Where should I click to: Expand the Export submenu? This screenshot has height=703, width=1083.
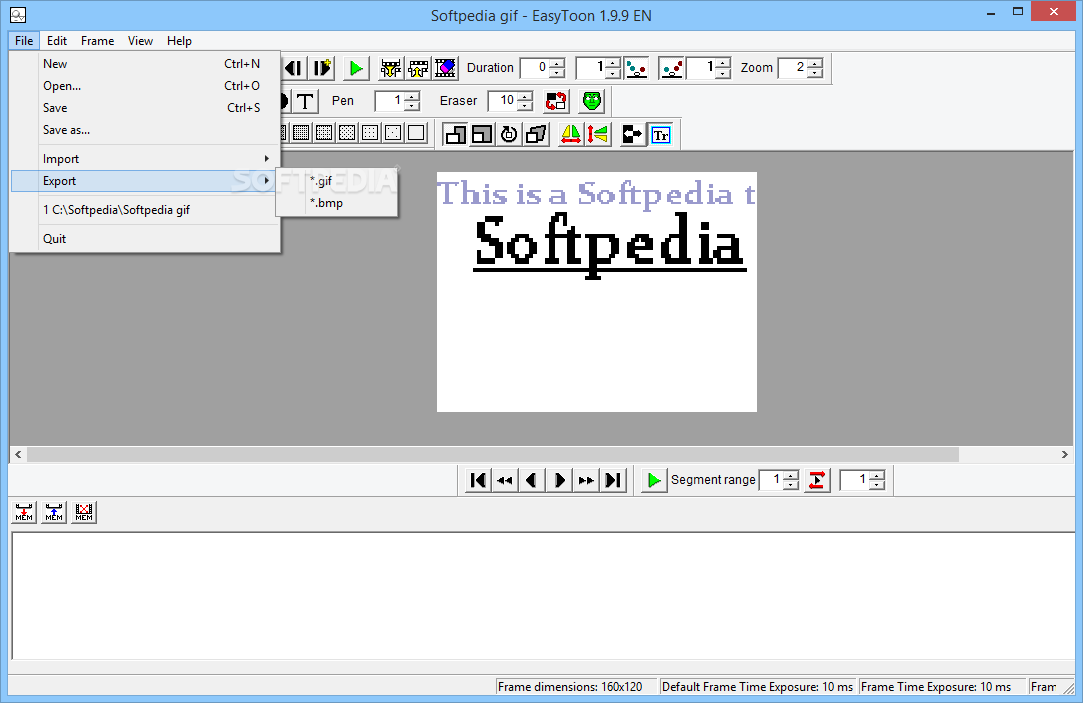(145, 181)
